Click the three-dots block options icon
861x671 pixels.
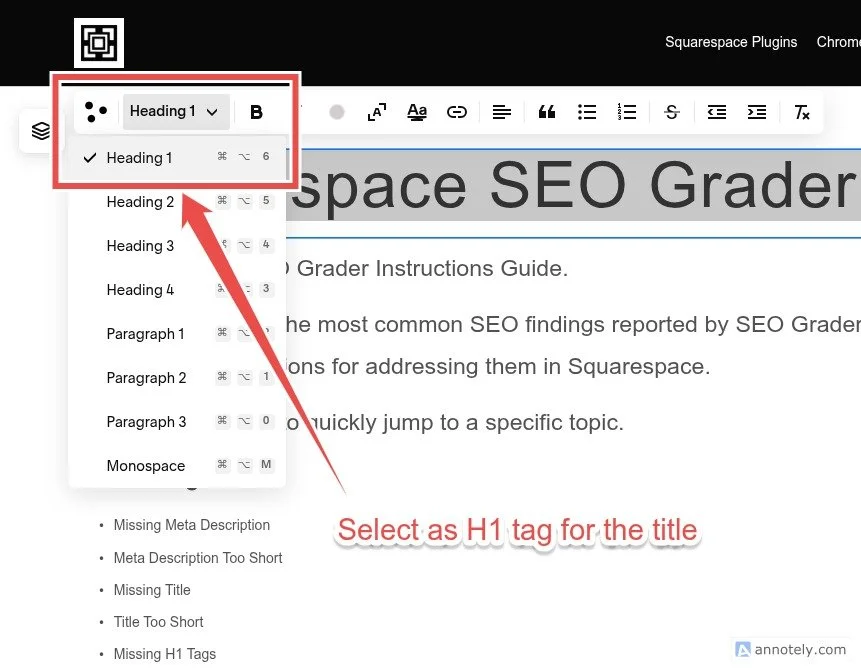tap(96, 111)
